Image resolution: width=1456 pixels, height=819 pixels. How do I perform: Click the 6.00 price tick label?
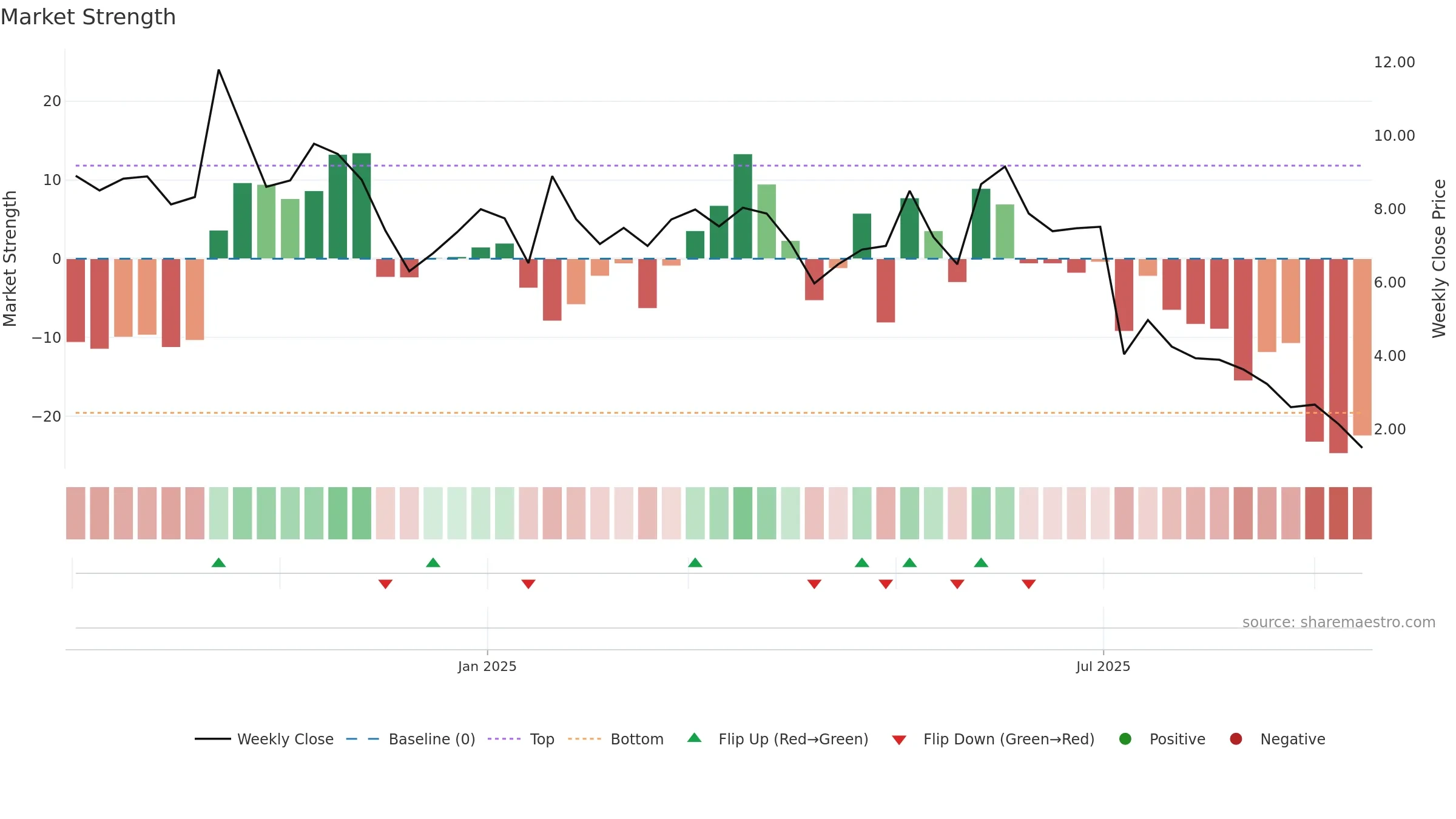point(1389,283)
